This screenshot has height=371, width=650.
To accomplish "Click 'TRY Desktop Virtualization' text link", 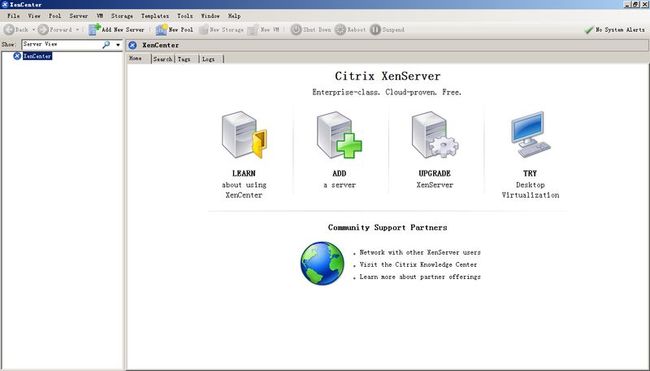I will click(530, 184).
